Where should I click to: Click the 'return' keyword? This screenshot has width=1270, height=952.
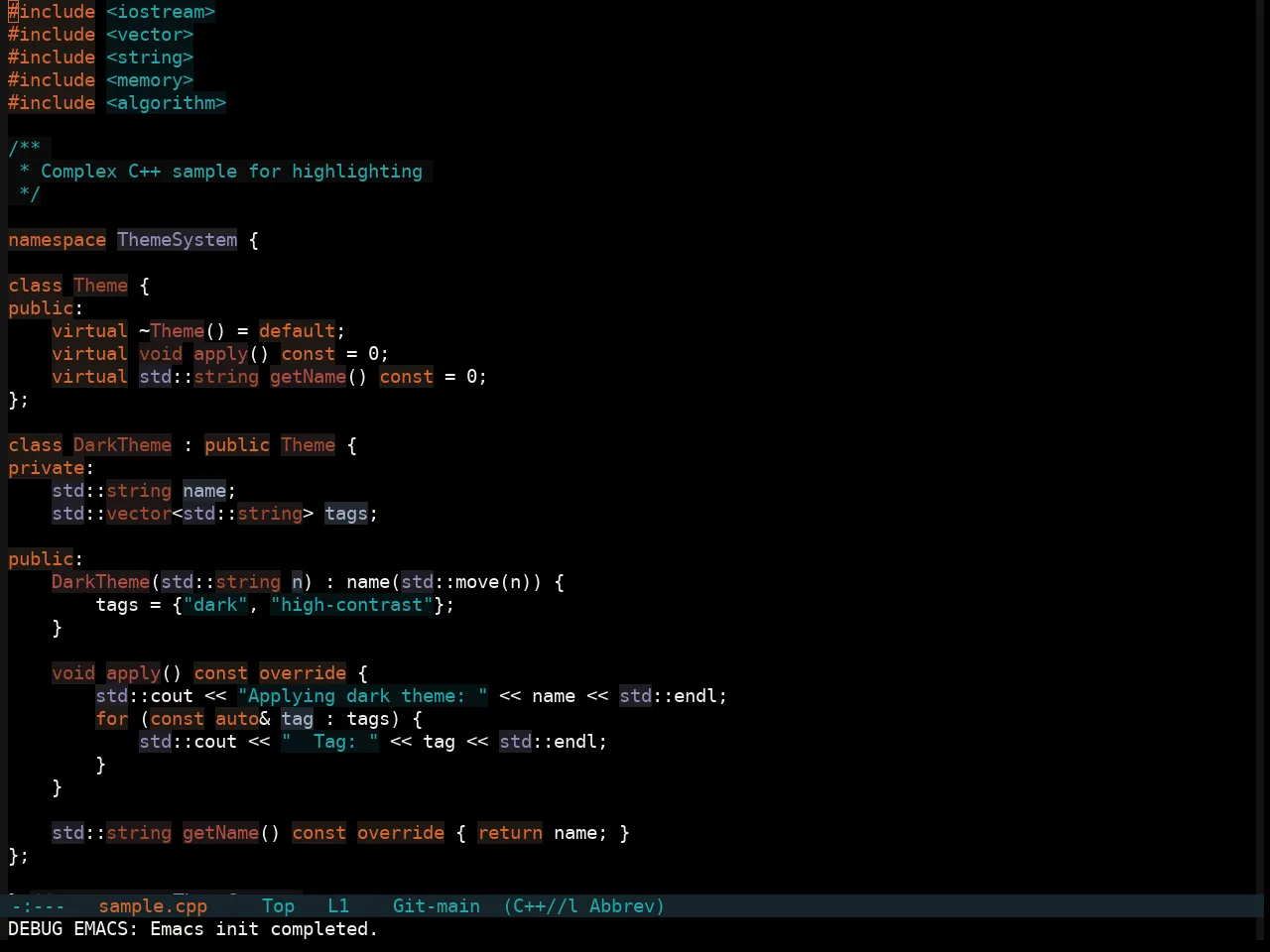point(510,833)
